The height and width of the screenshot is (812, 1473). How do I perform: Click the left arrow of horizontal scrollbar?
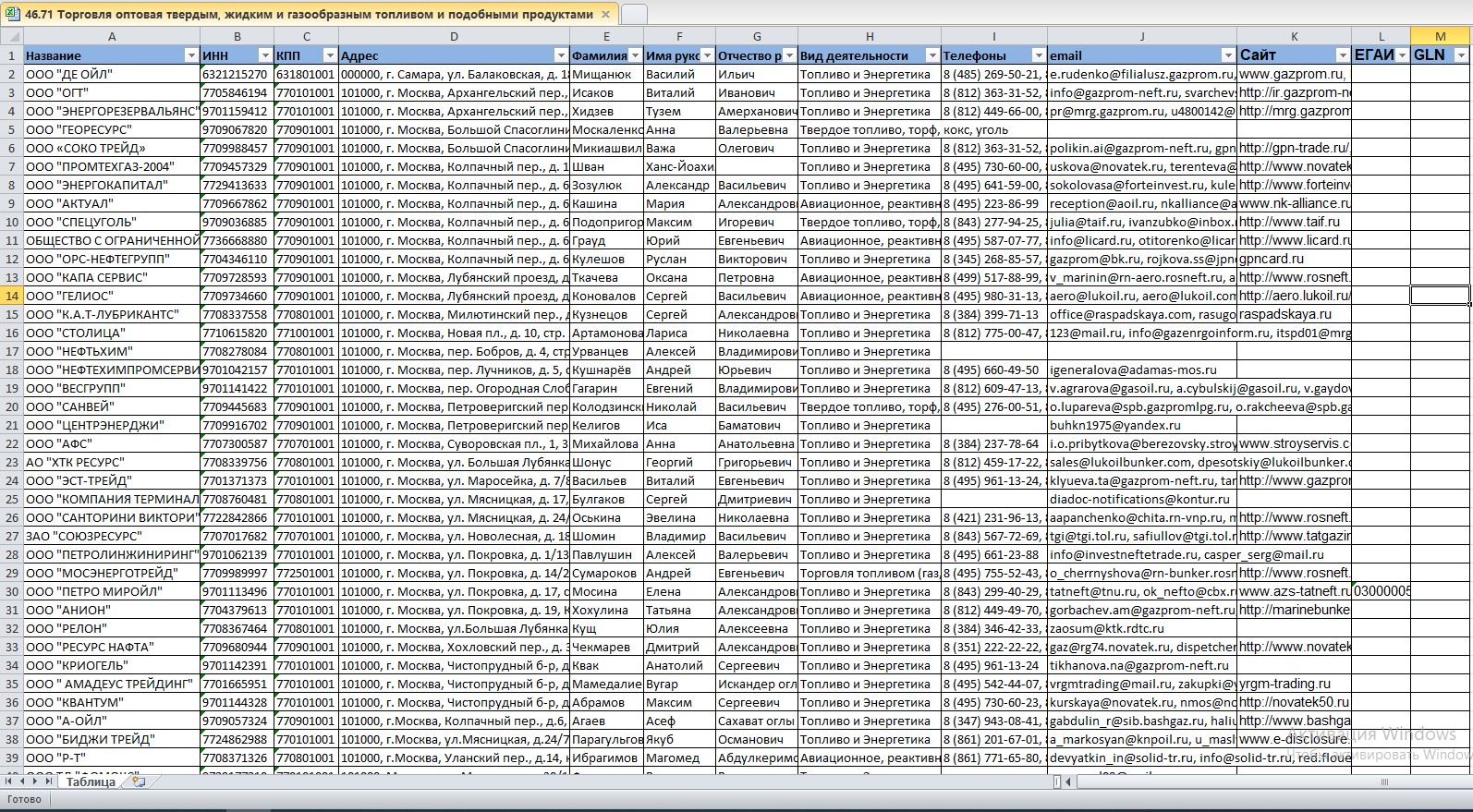tap(1068, 782)
